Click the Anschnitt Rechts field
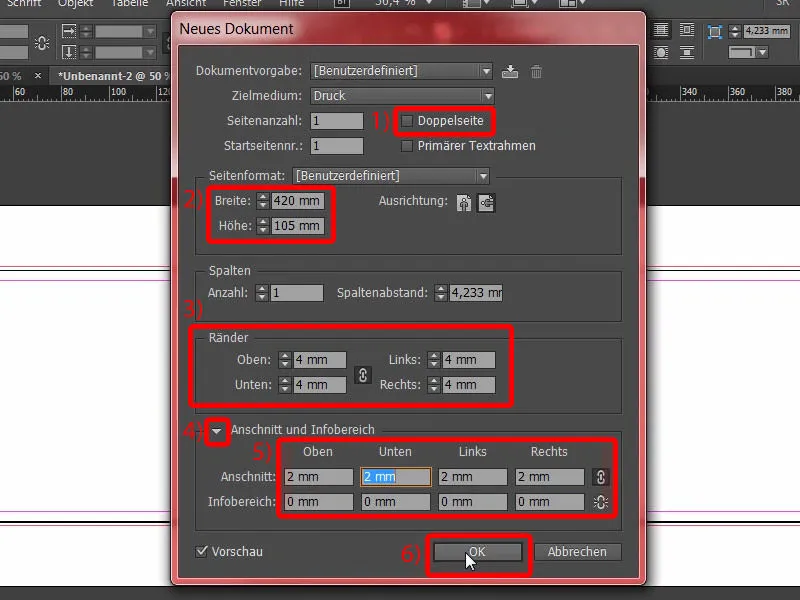The height and width of the screenshot is (600, 800). coord(550,477)
